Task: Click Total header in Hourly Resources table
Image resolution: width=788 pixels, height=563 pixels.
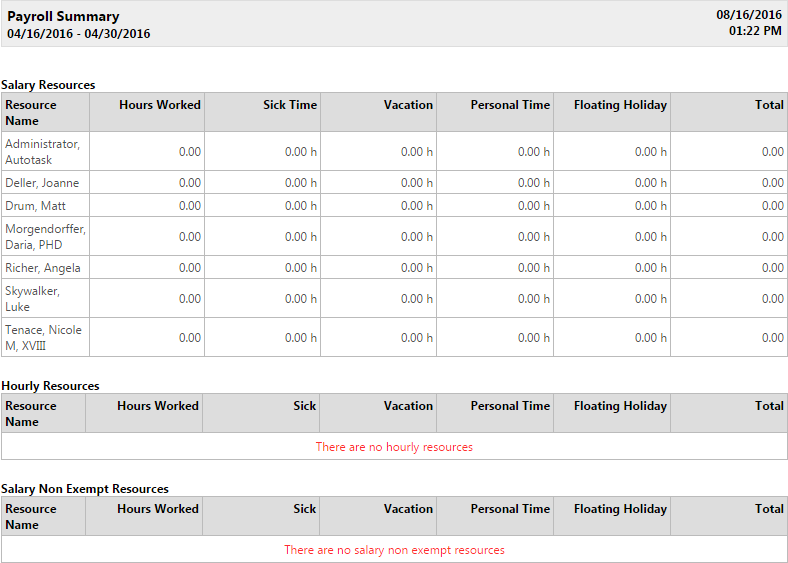Action: click(769, 406)
